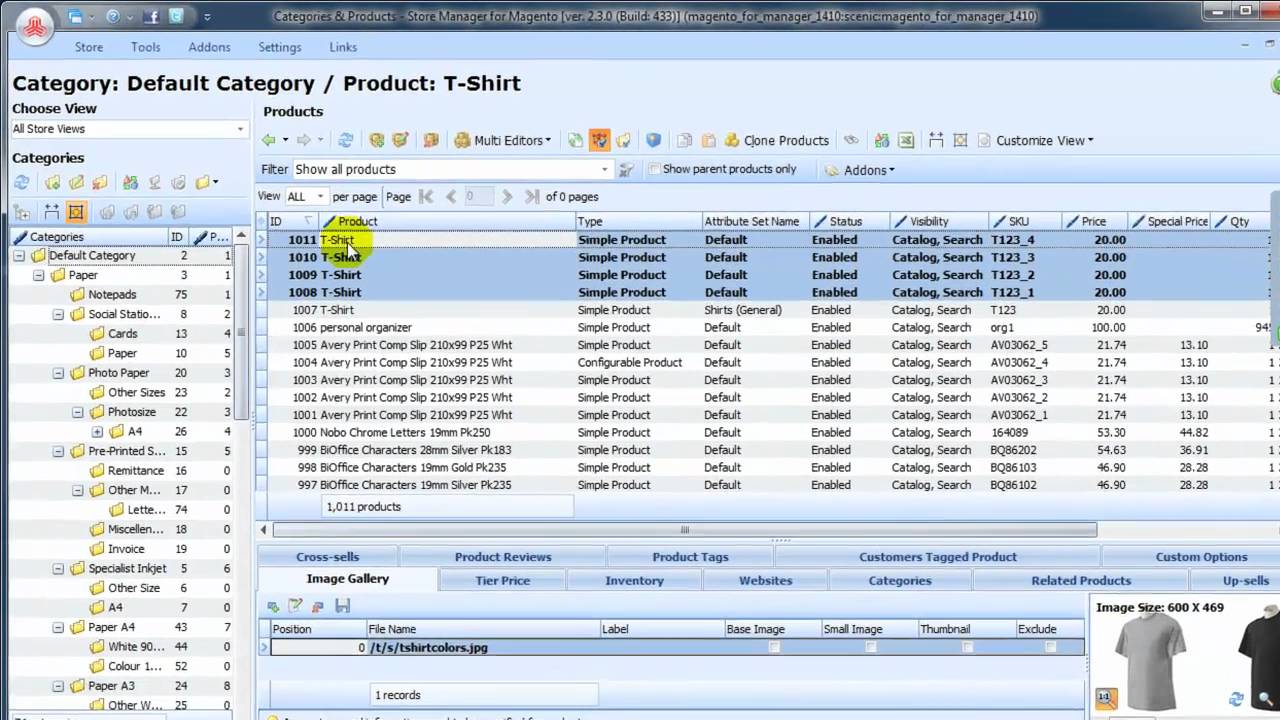Switch to the Product Reviews tab
Image resolution: width=1280 pixels, height=720 pixels.
tap(503, 557)
